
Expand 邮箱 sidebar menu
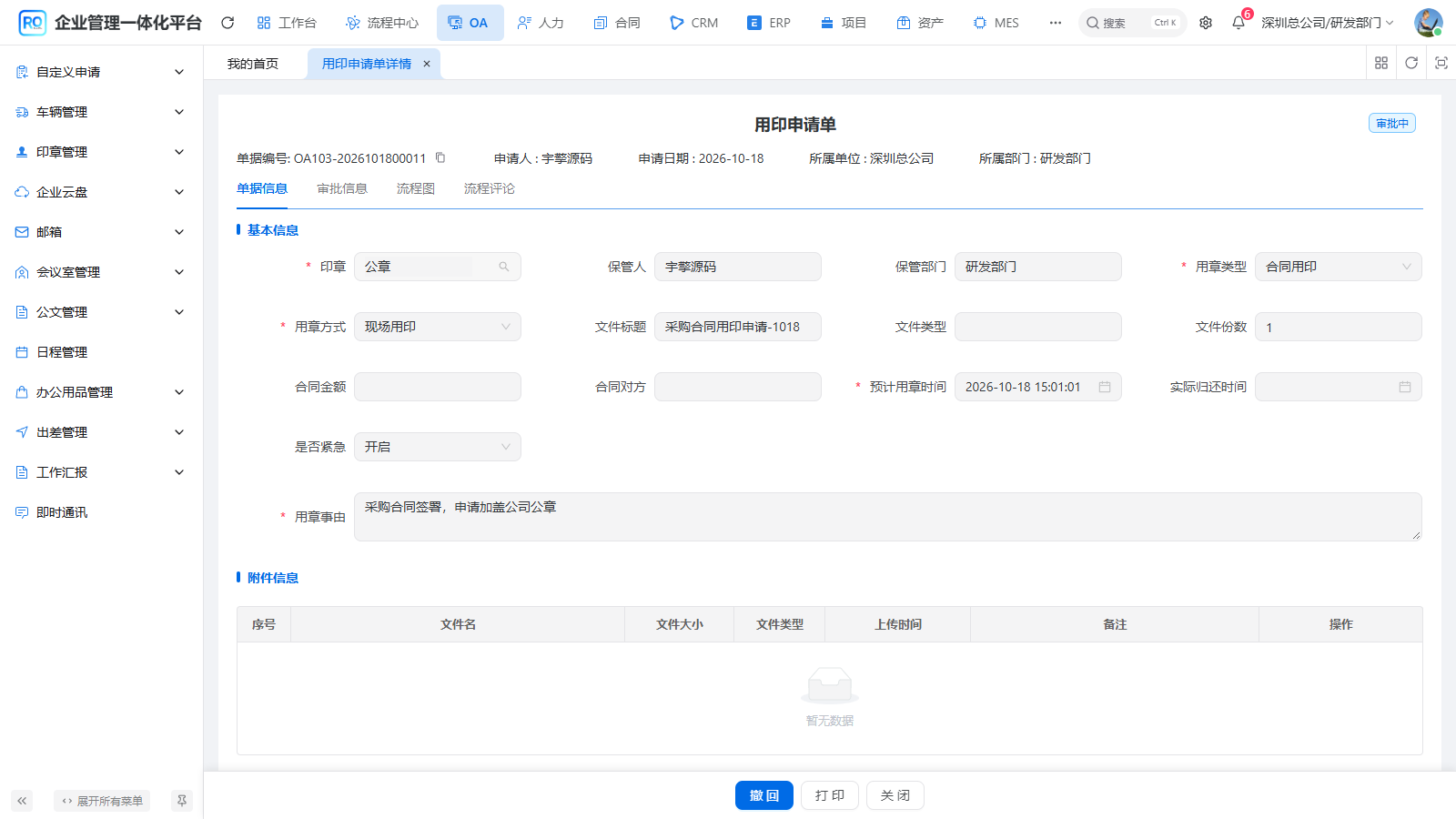click(x=101, y=232)
